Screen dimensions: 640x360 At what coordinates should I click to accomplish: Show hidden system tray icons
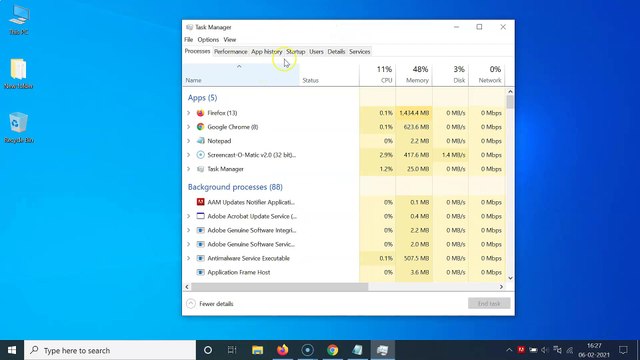pos(509,350)
